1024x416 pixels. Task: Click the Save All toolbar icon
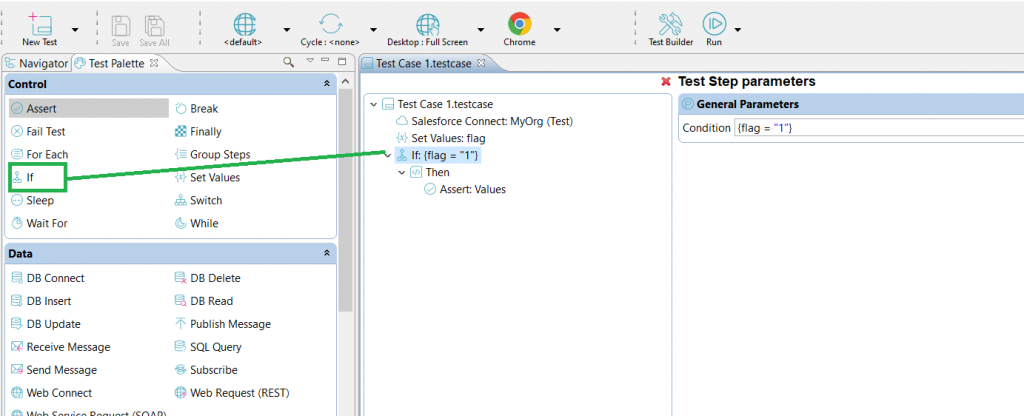coord(154,25)
